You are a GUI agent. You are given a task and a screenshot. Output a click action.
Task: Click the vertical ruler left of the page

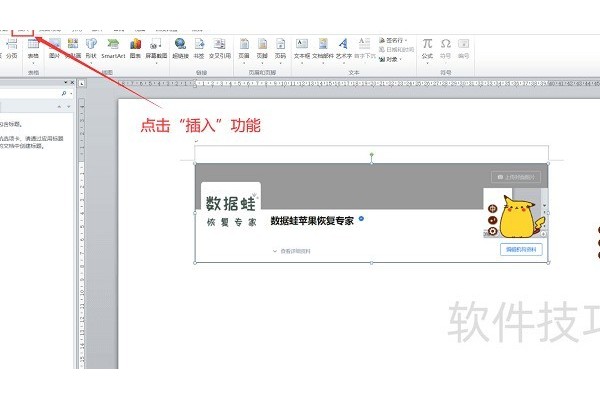tap(82, 233)
